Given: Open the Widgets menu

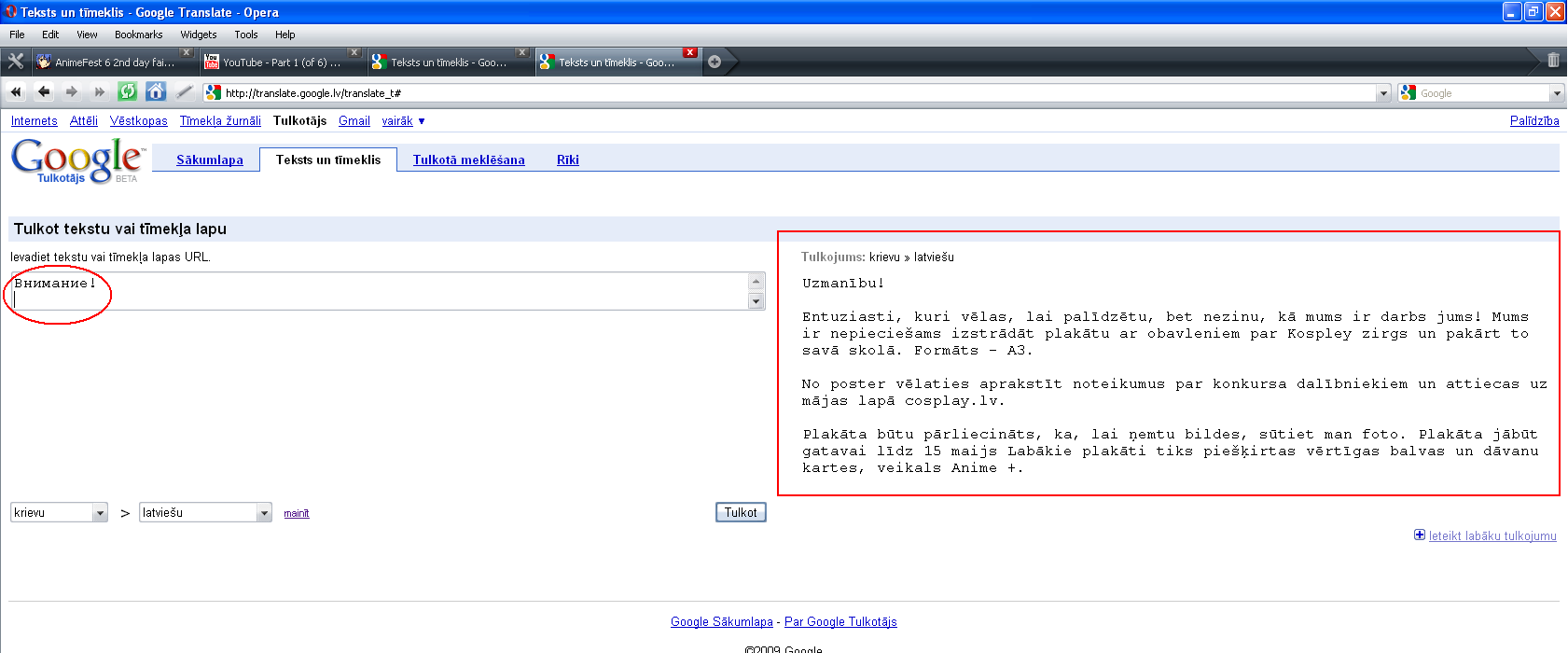Looking at the screenshot, I should coord(199,35).
